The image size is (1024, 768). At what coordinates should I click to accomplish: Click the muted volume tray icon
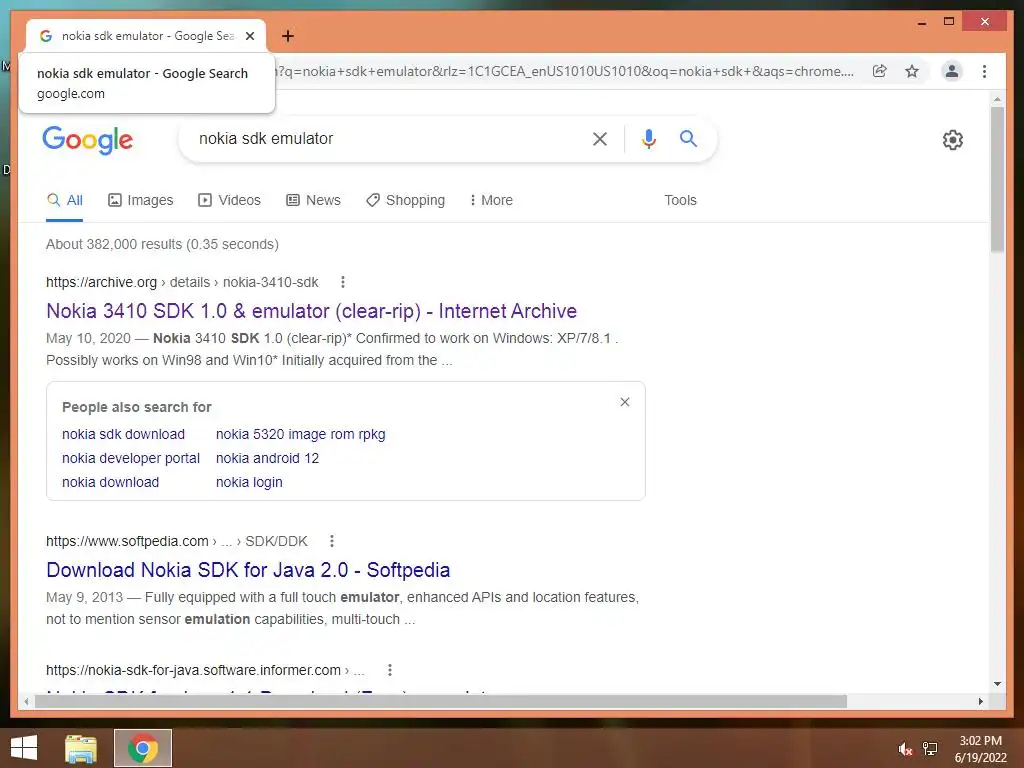905,749
